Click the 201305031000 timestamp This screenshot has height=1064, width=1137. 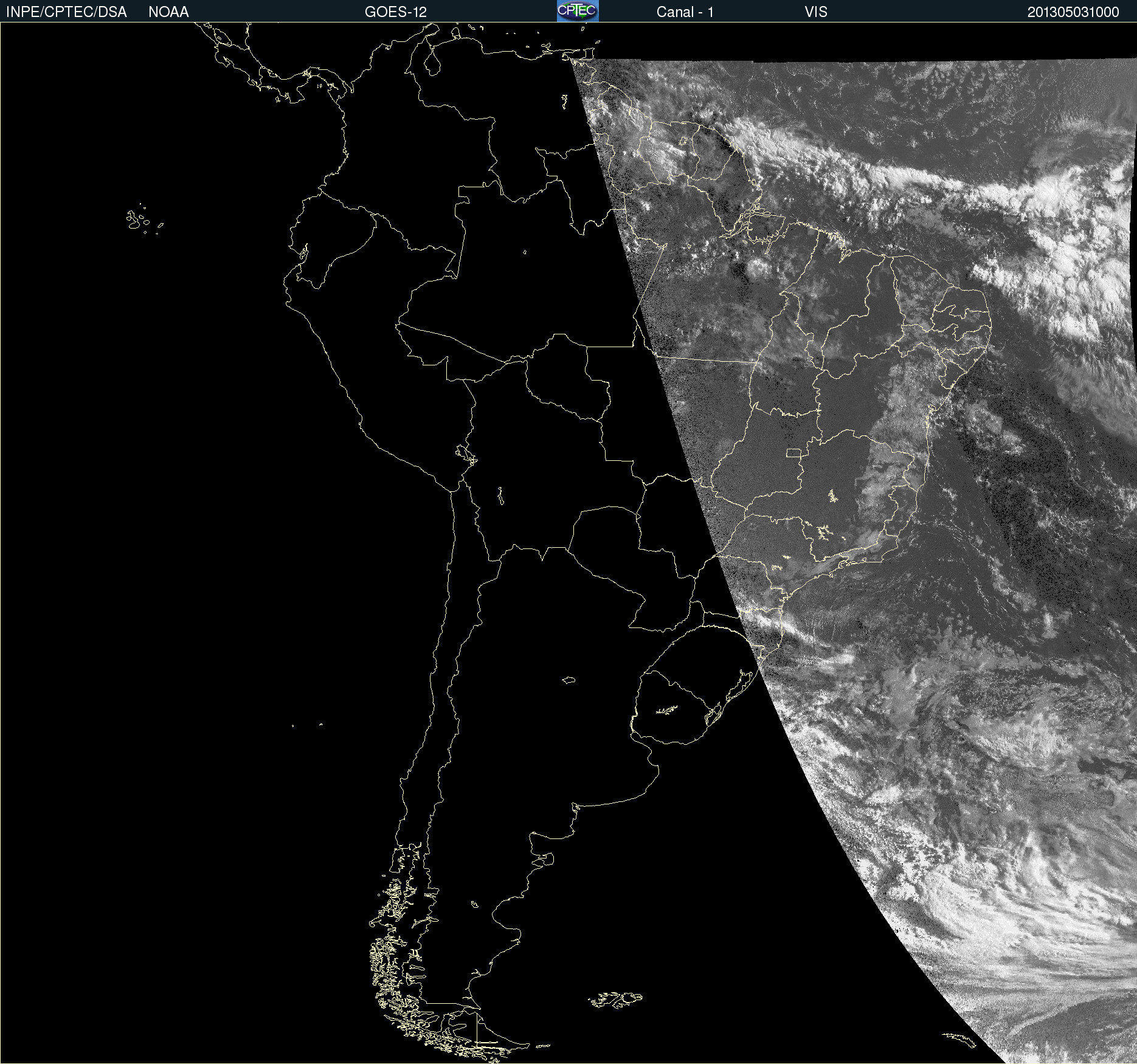[x=1073, y=12]
